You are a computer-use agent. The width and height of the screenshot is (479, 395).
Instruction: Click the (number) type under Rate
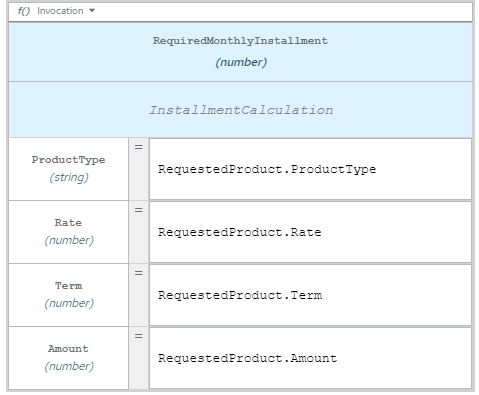coord(69,240)
